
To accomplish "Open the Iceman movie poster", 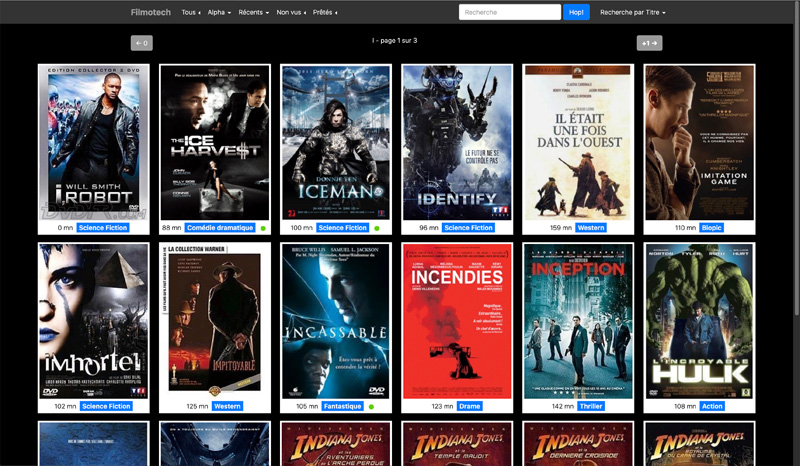I will coord(336,142).
